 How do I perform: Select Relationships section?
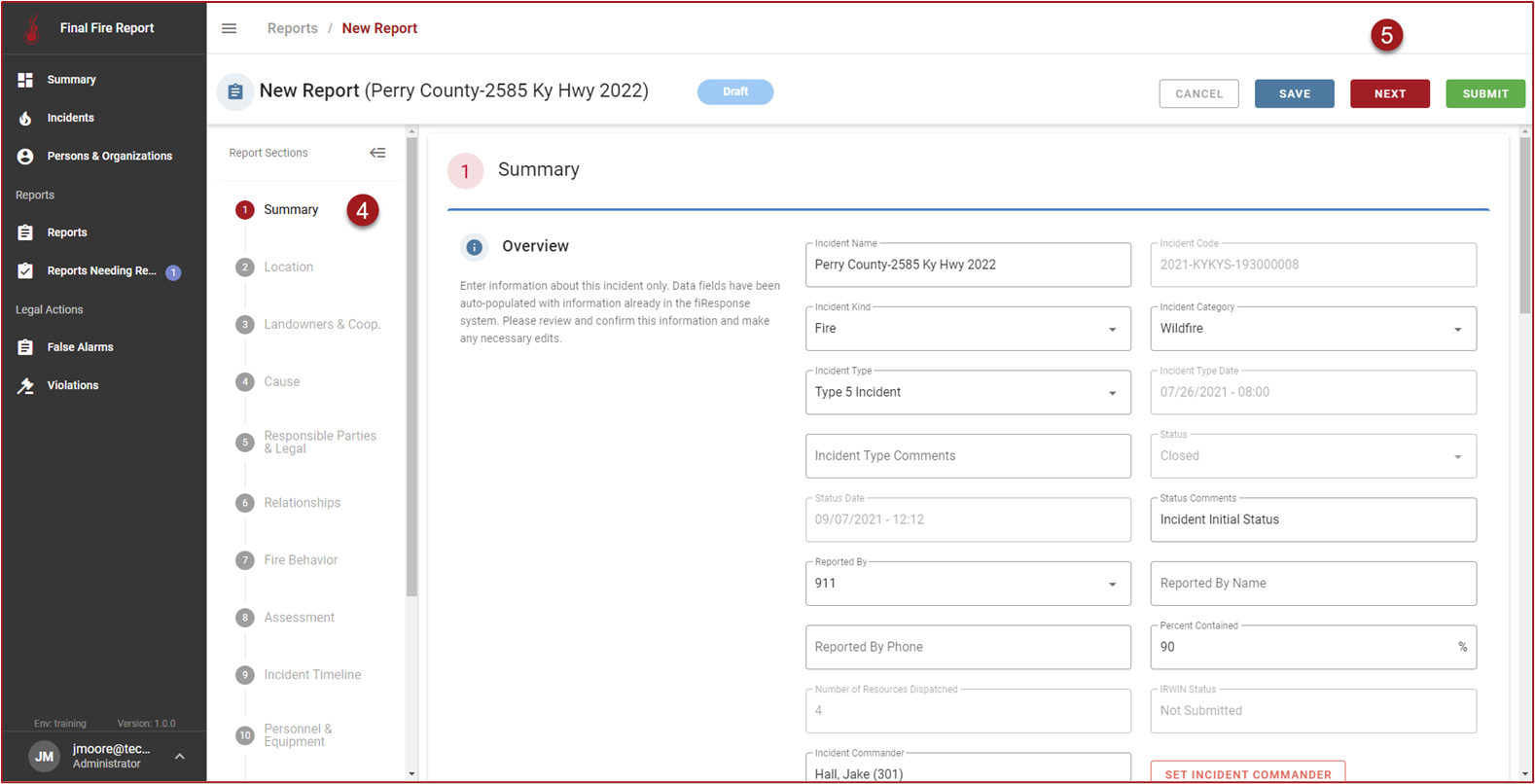click(x=302, y=503)
